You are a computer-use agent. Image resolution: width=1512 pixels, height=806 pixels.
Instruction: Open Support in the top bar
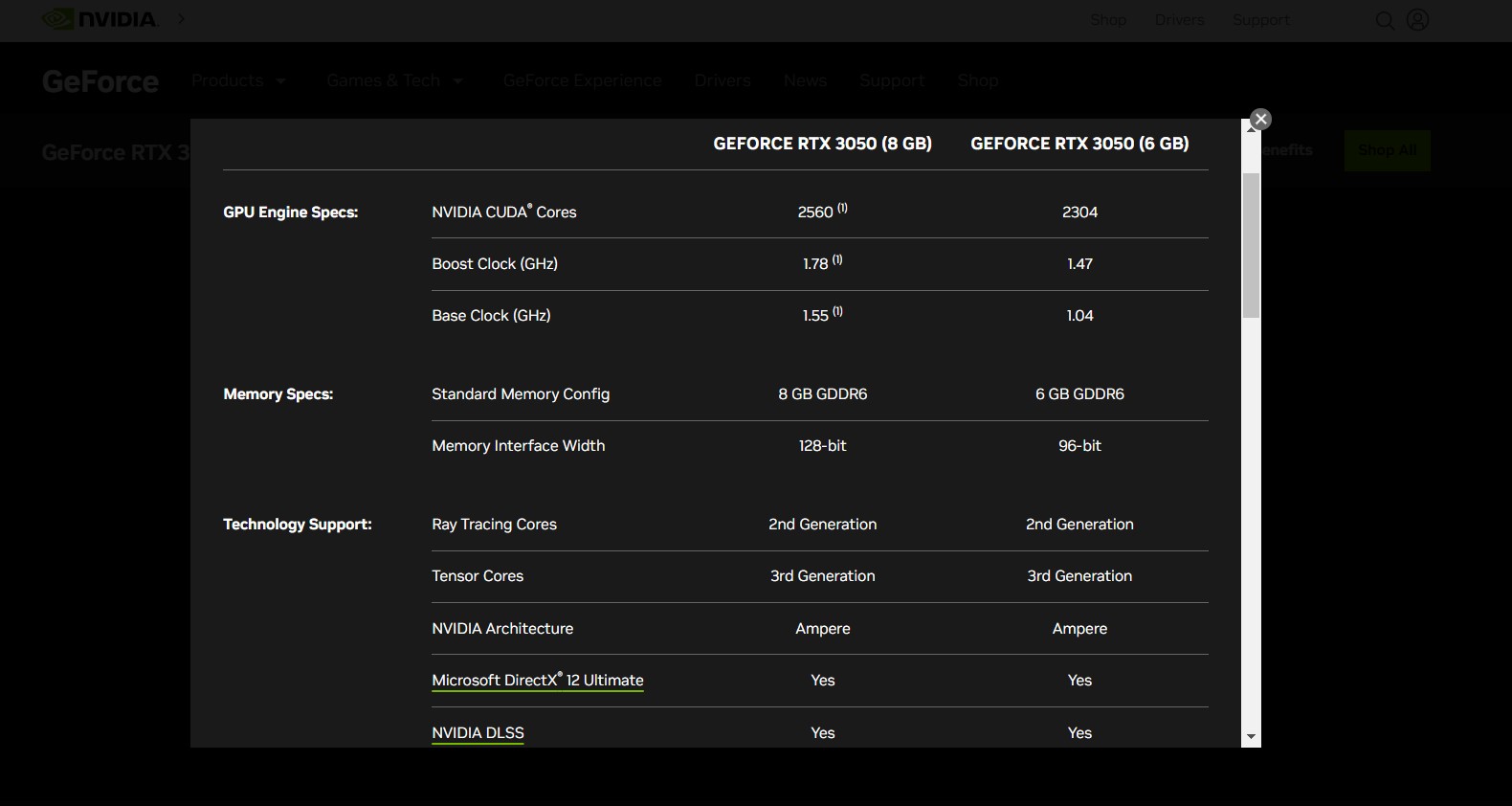(x=1260, y=20)
